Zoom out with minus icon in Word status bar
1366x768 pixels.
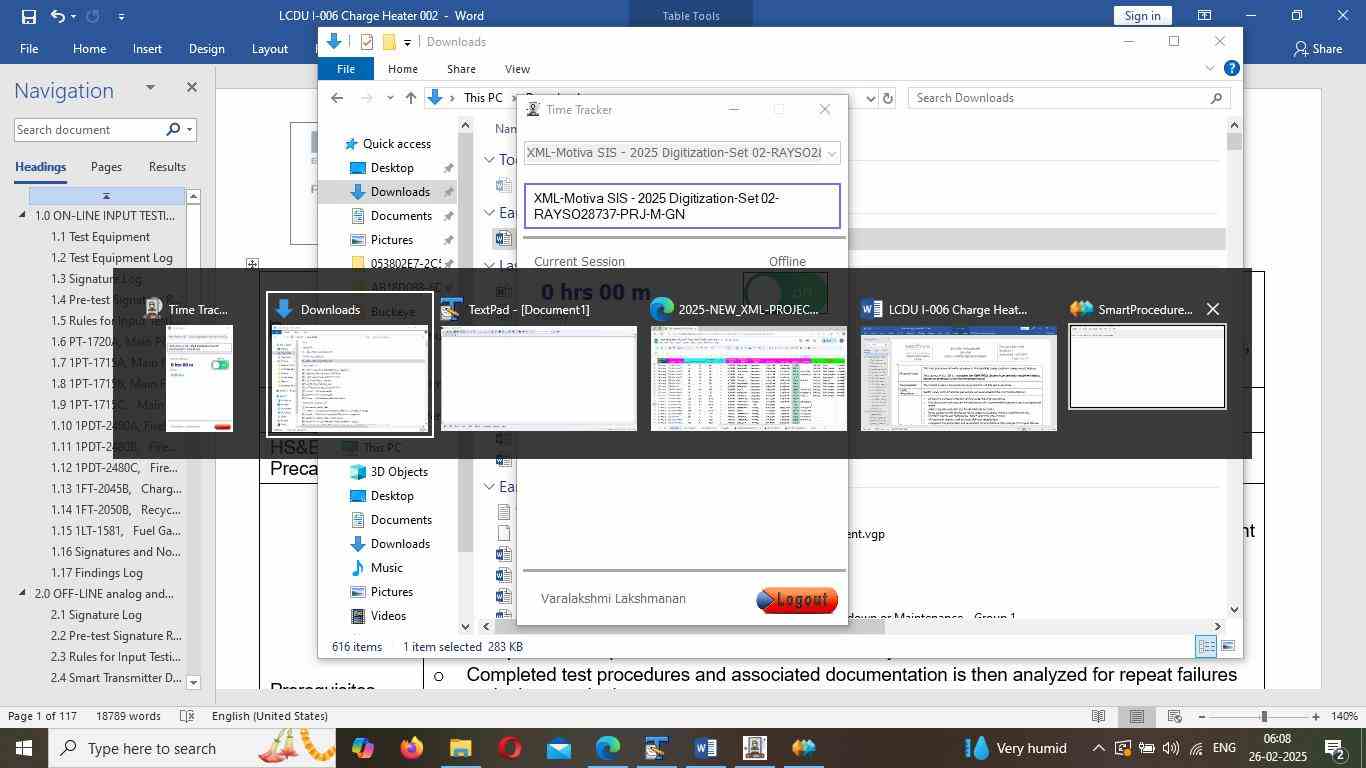coord(1201,716)
